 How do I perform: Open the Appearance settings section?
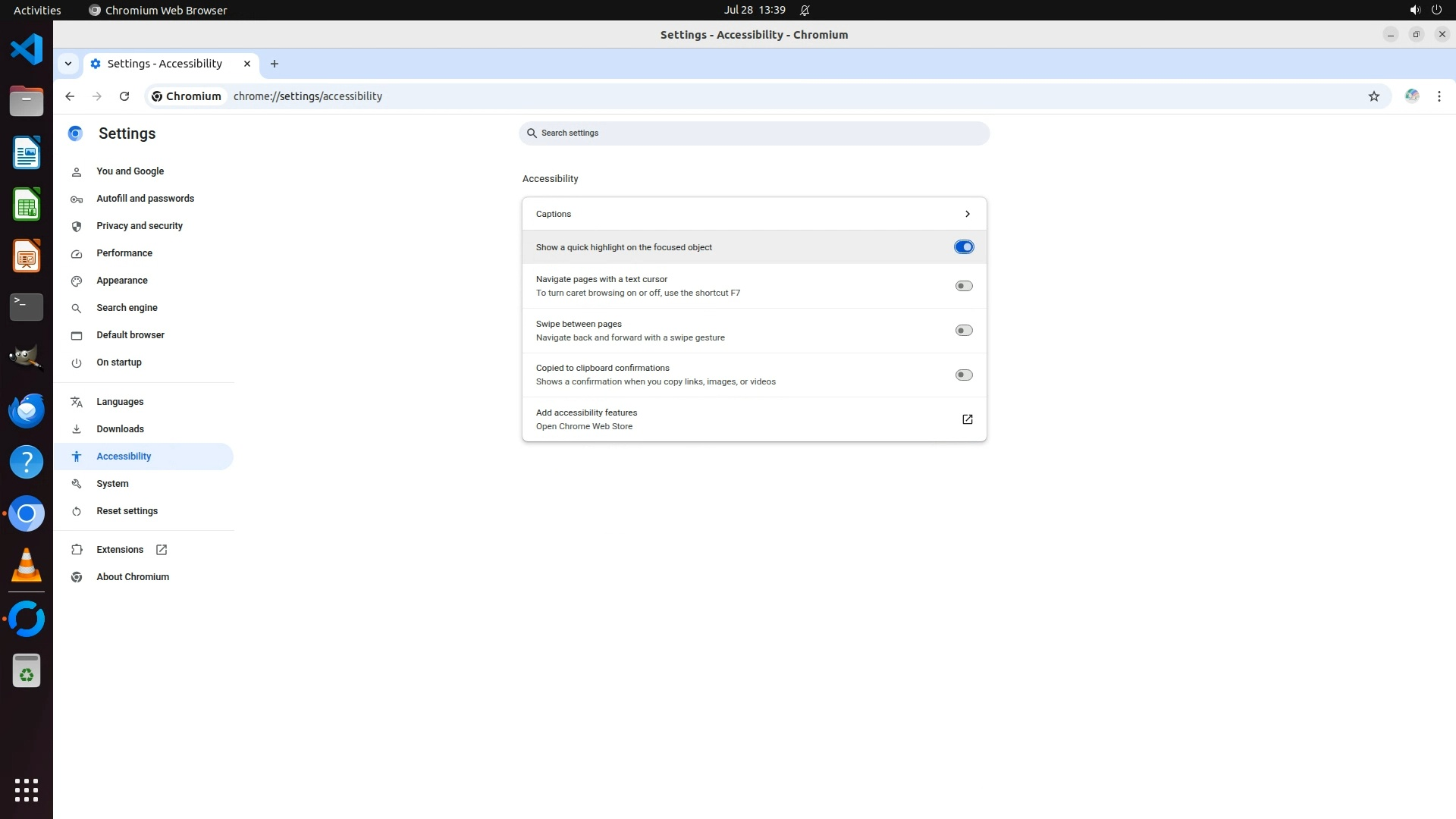click(x=122, y=281)
